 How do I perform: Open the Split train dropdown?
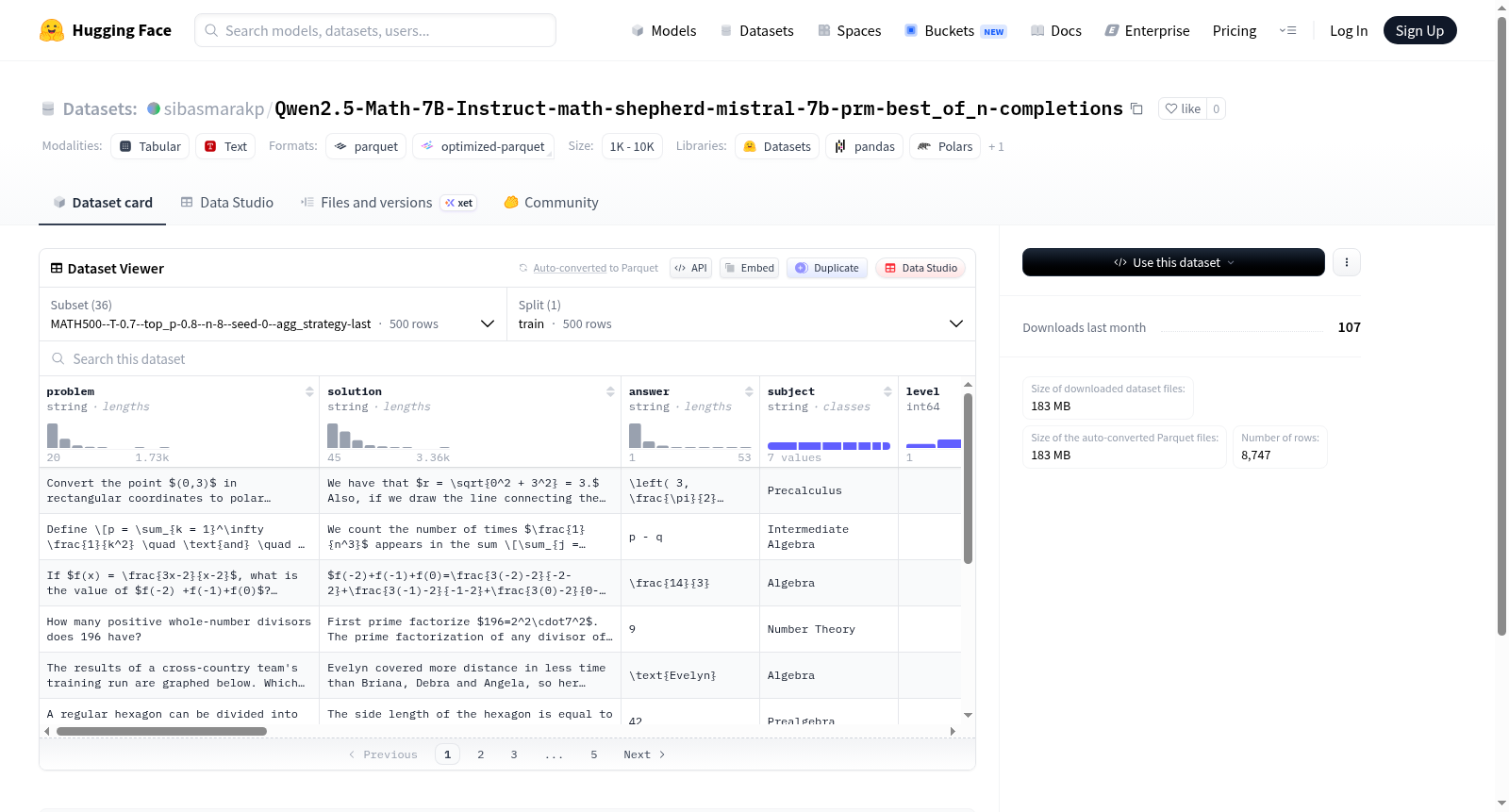click(x=740, y=314)
